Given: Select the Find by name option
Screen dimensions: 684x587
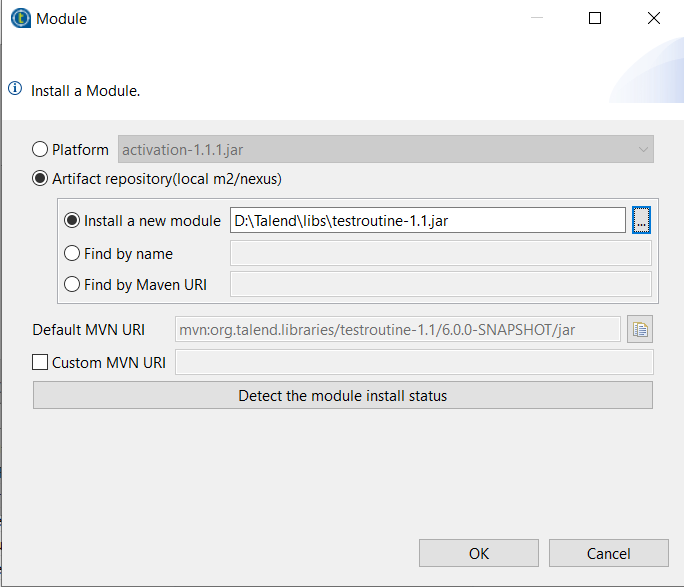Looking at the screenshot, I should [x=72, y=253].
